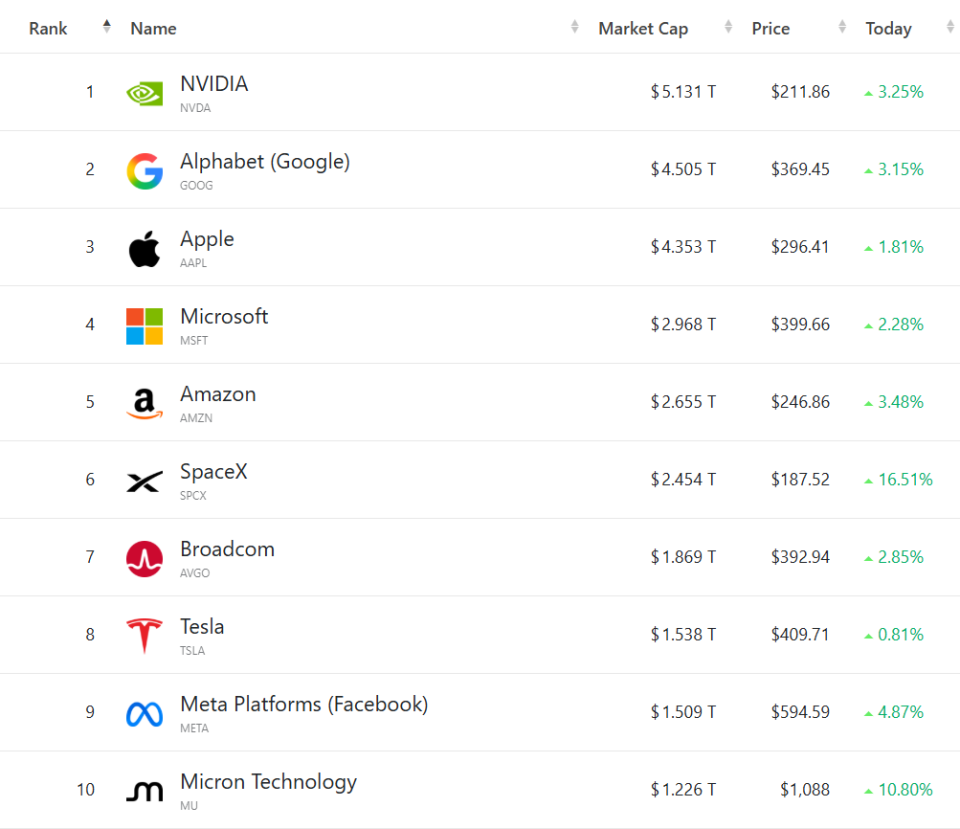Click the Micron Technology logo icon
The image size is (960, 829).
pos(144,791)
